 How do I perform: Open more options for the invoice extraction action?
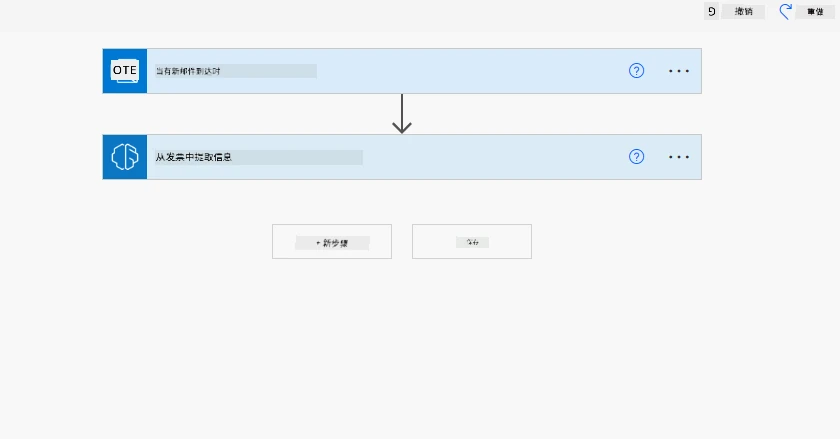point(679,157)
